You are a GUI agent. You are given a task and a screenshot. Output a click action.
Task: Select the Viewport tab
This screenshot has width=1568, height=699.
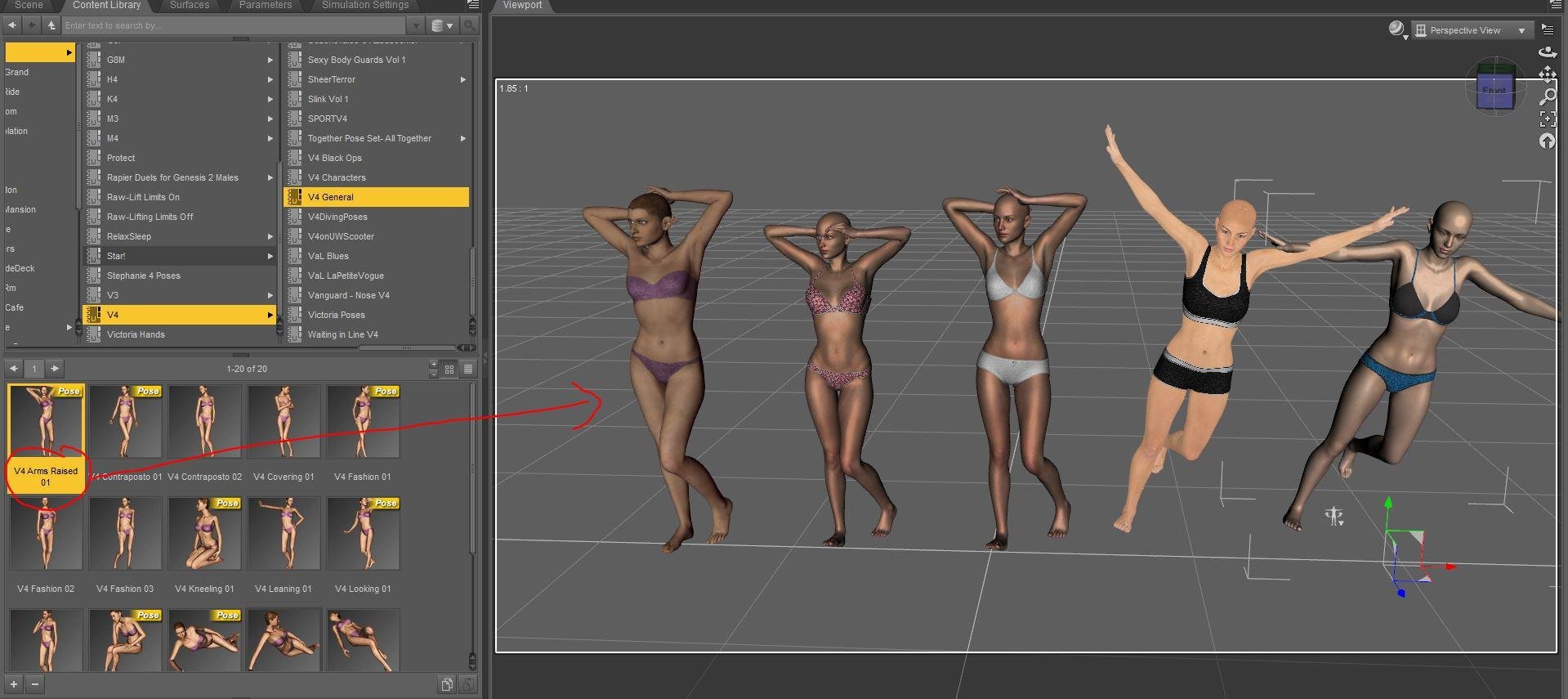(523, 5)
